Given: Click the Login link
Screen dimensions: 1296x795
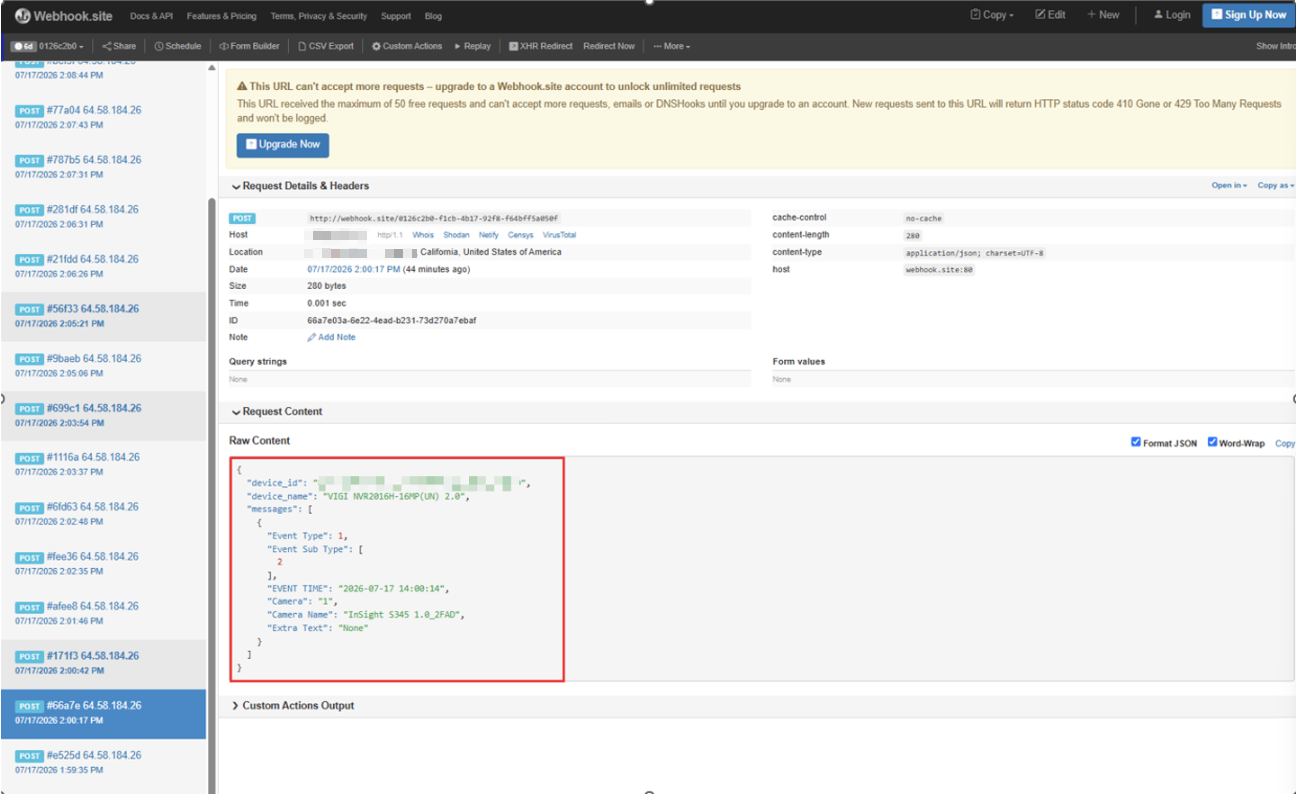Looking at the screenshot, I should click(1172, 15).
